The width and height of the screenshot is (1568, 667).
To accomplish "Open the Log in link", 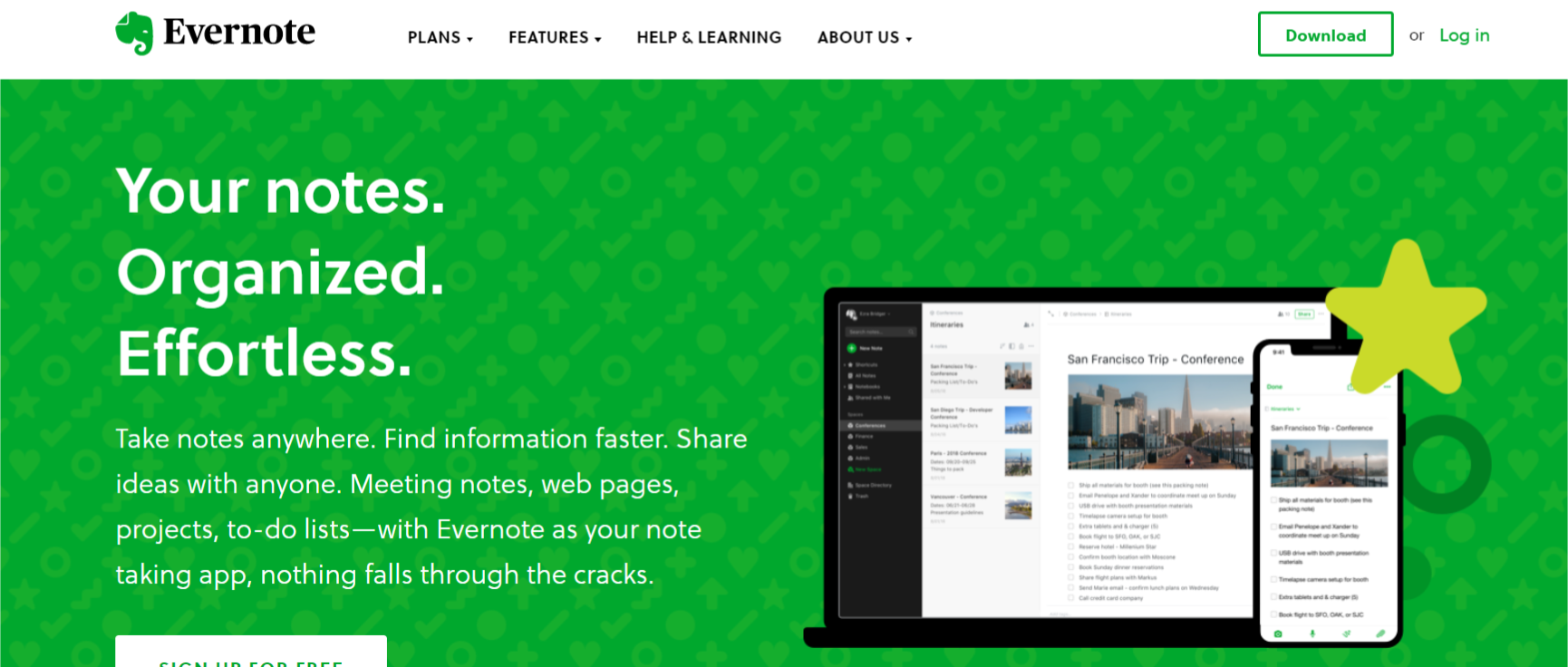I will 1464,35.
